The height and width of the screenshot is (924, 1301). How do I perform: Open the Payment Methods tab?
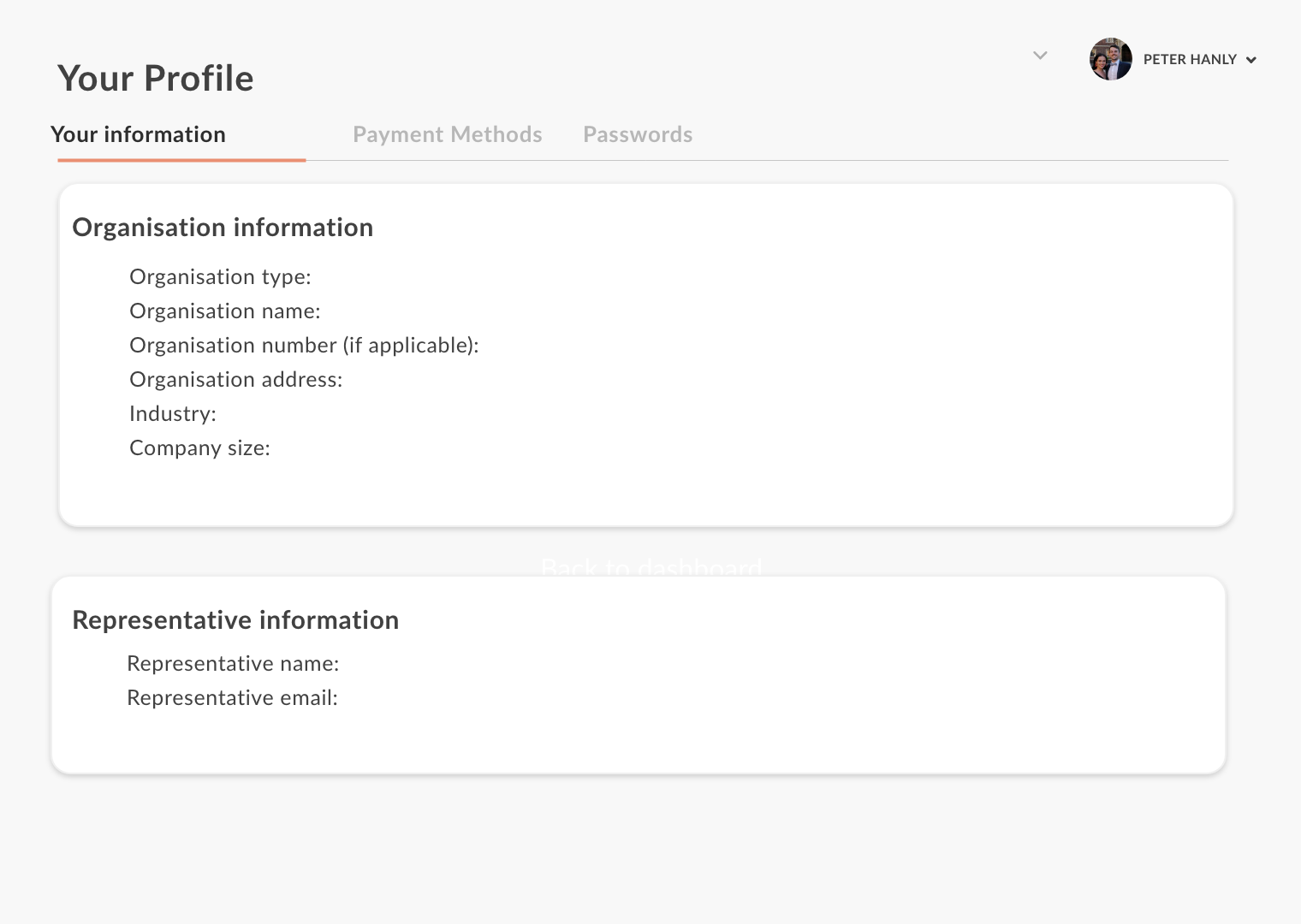[447, 134]
